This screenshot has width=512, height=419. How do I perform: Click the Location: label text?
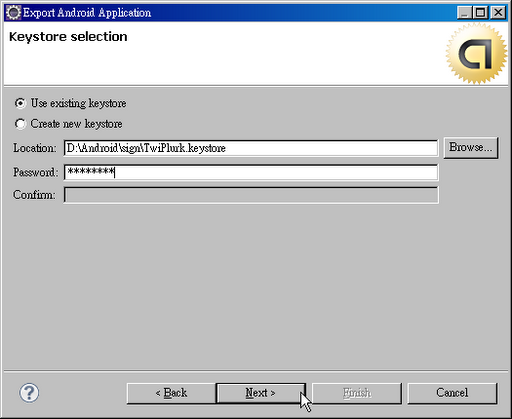pos(35,148)
